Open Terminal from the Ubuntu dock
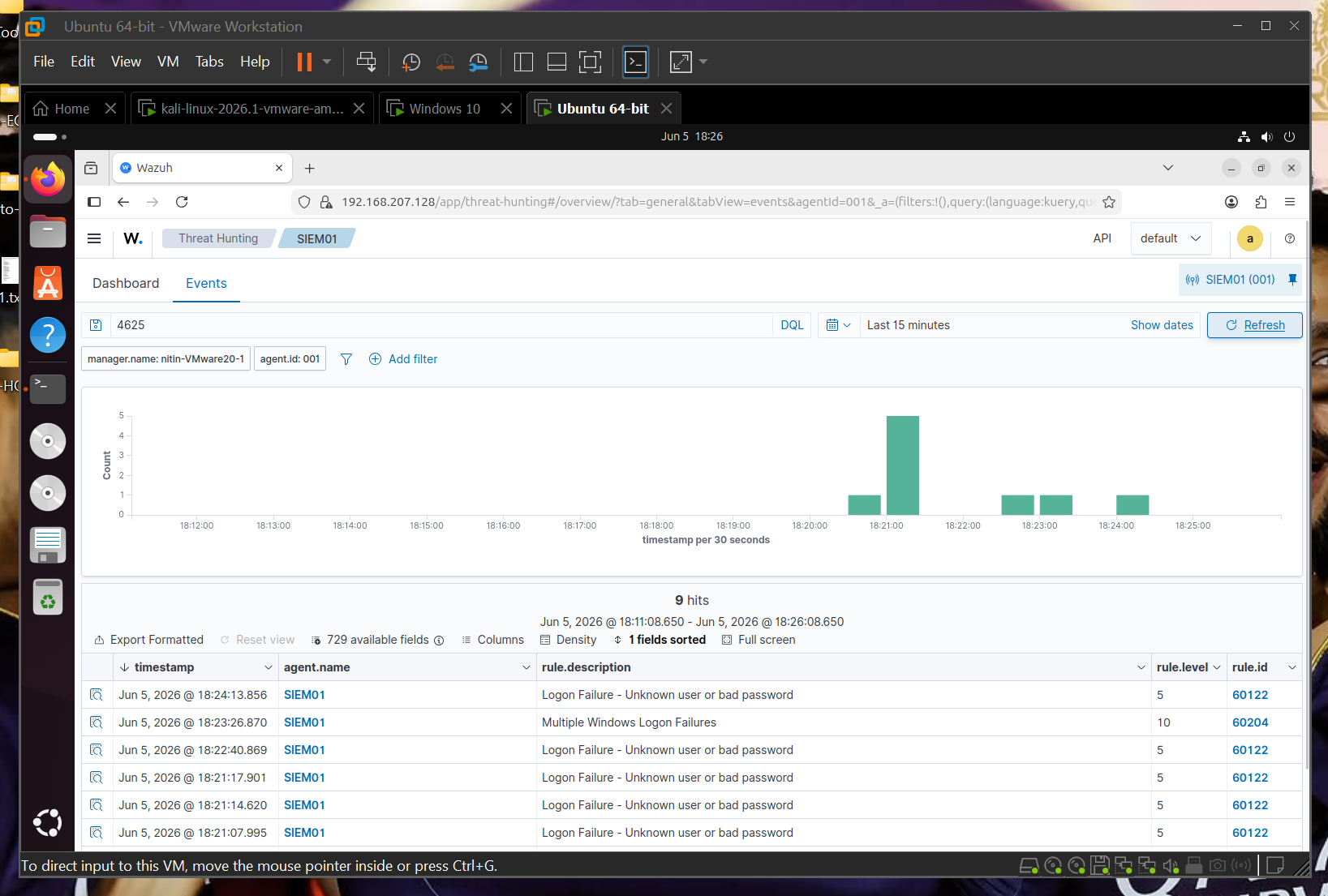 [x=48, y=388]
